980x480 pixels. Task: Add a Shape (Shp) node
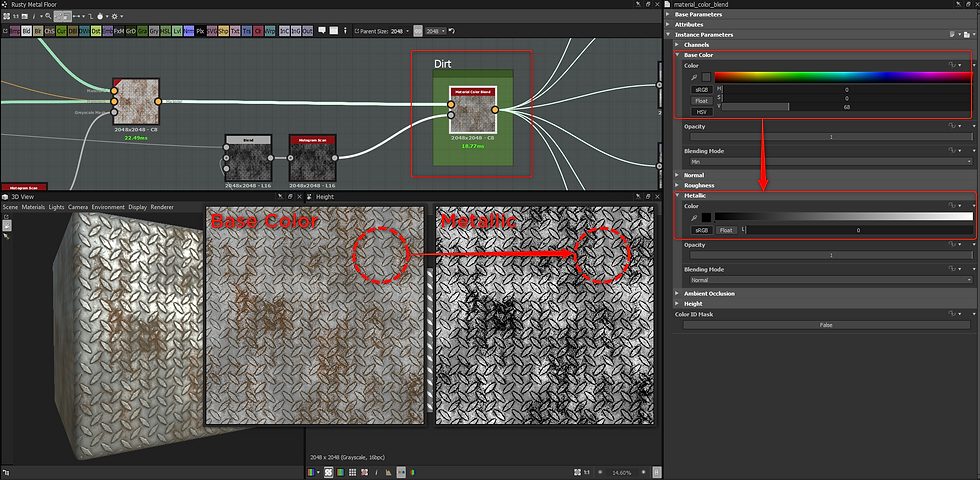(223, 31)
